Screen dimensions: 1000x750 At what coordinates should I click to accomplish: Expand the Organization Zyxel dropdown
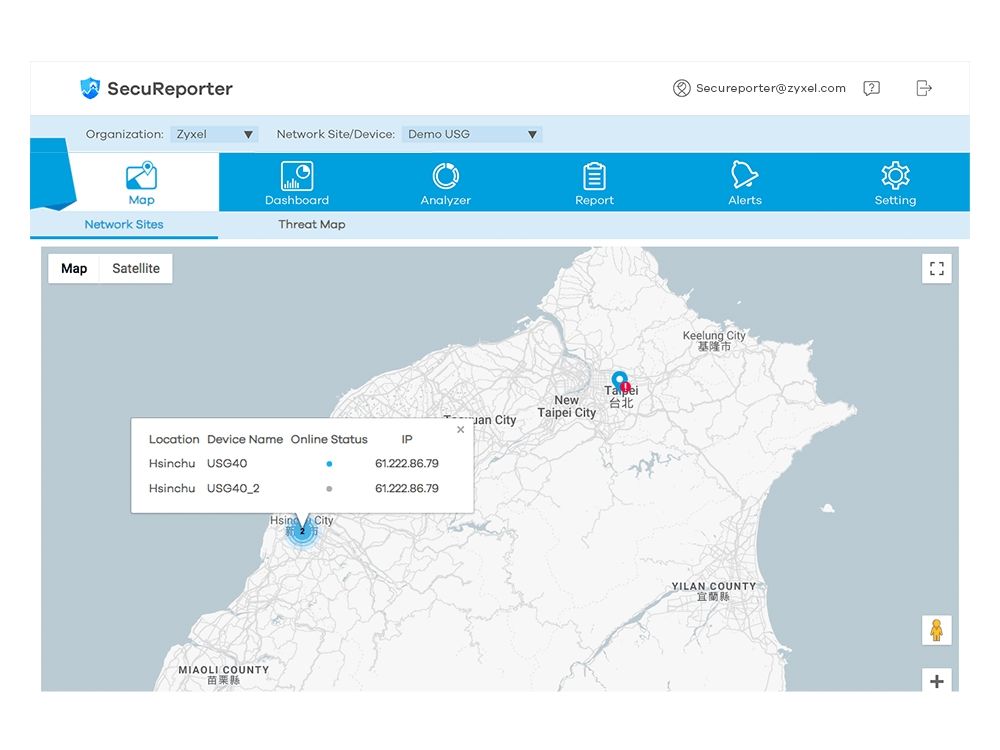[214, 135]
